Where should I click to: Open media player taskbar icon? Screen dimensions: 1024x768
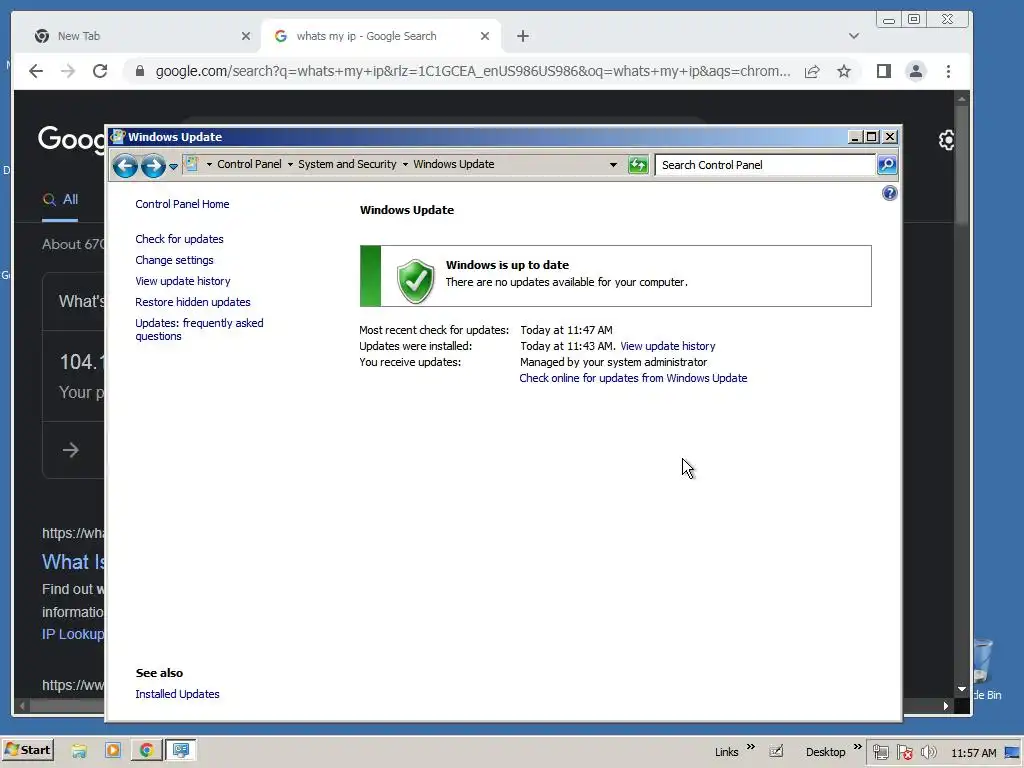pyautogui.click(x=113, y=750)
